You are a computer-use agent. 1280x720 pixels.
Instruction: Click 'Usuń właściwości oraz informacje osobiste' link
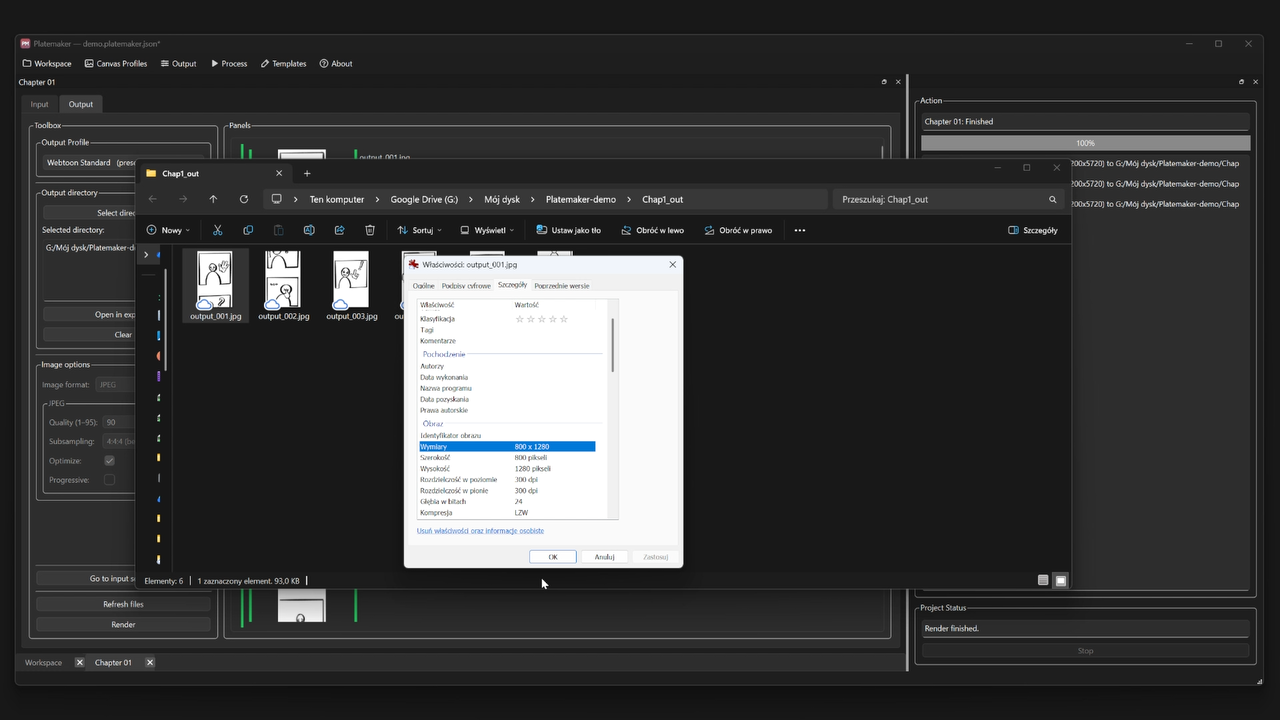pyautogui.click(x=481, y=531)
